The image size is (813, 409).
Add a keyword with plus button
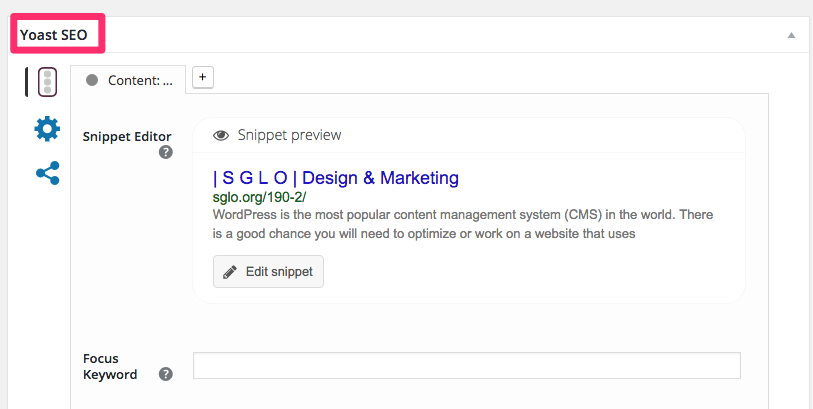[x=203, y=77]
